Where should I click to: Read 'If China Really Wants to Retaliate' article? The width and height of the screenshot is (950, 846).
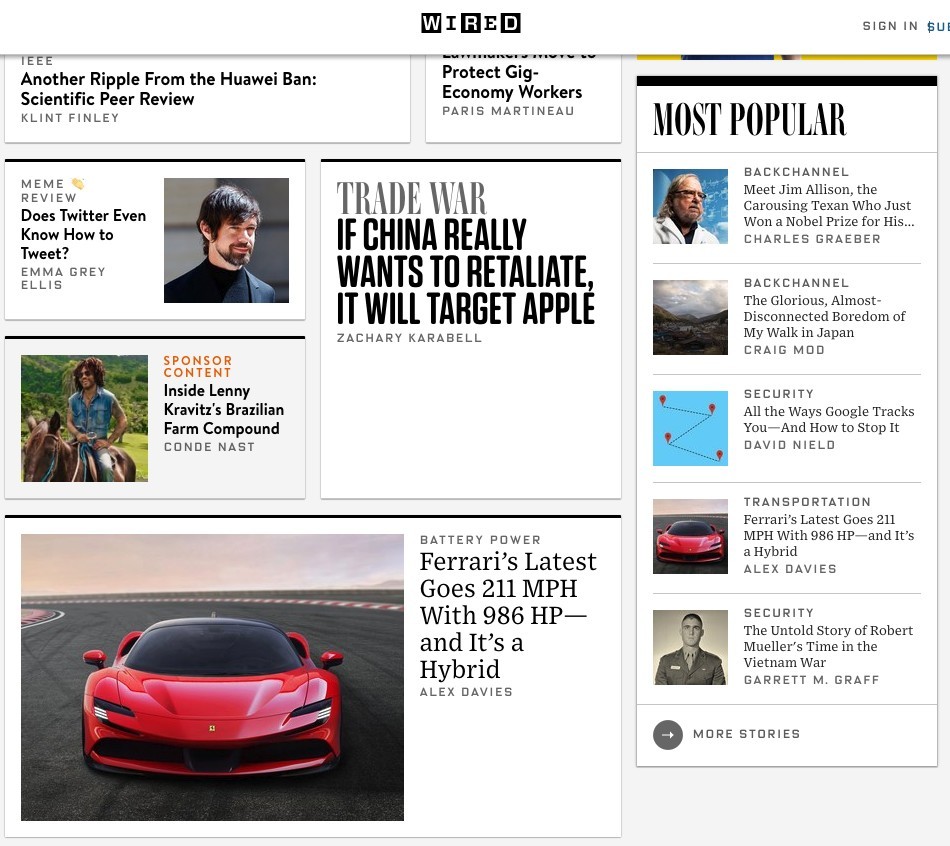[x=465, y=271]
